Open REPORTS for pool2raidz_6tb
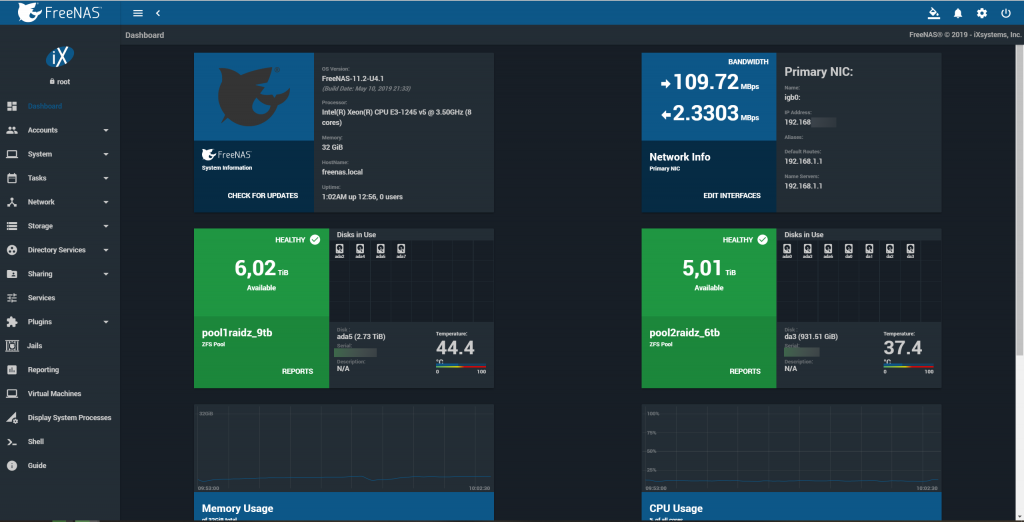1024x522 pixels. point(744,371)
